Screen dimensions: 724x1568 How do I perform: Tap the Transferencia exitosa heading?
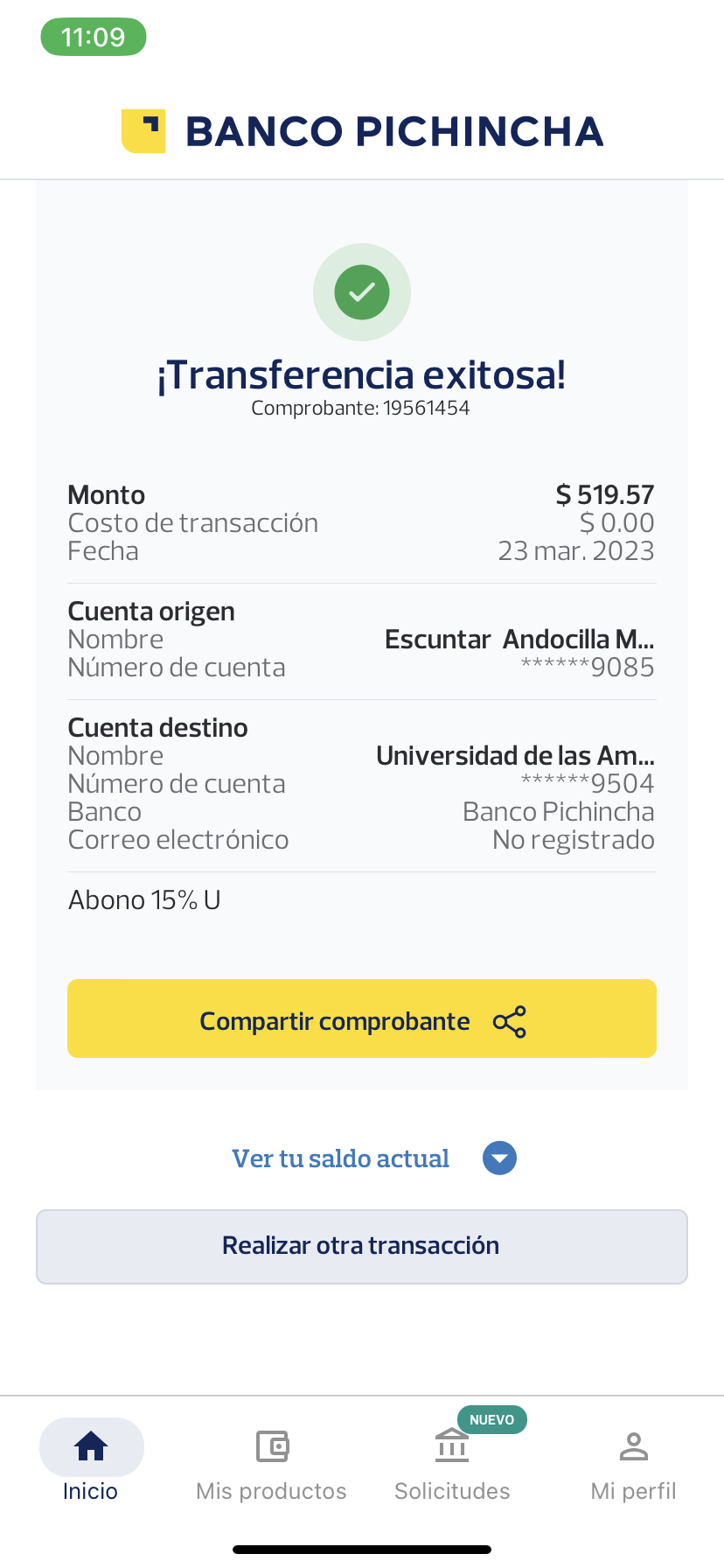click(361, 374)
